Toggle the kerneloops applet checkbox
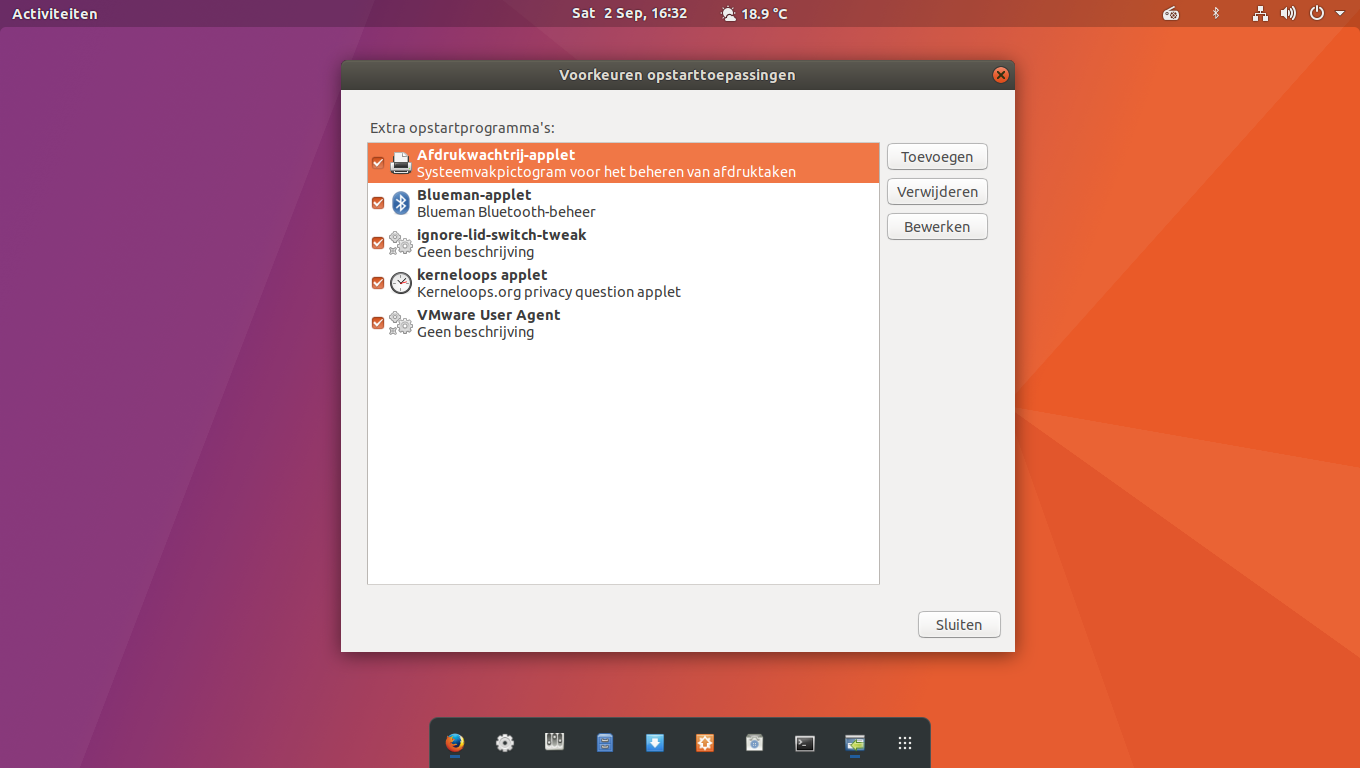 tap(378, 283)
